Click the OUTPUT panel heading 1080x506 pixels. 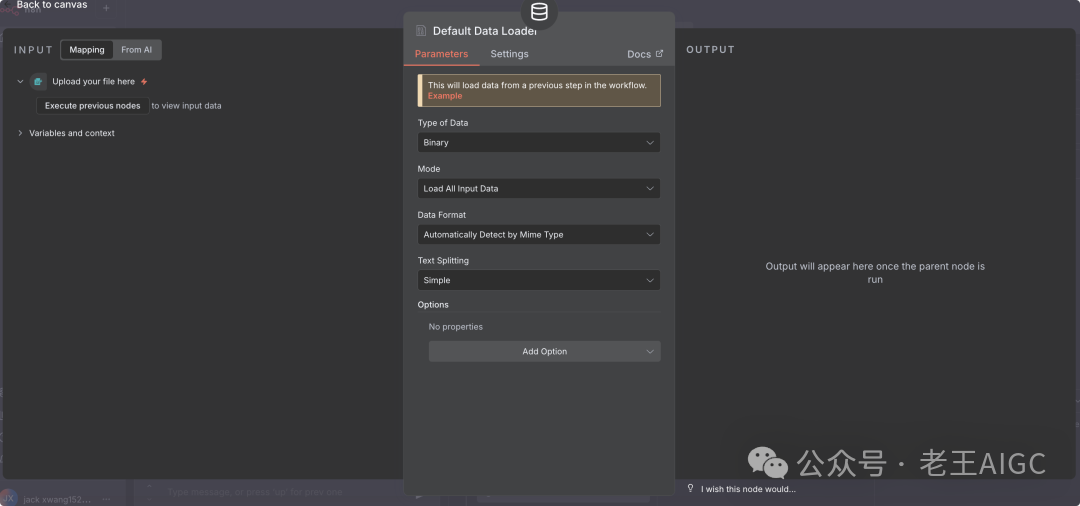[710, 50]
